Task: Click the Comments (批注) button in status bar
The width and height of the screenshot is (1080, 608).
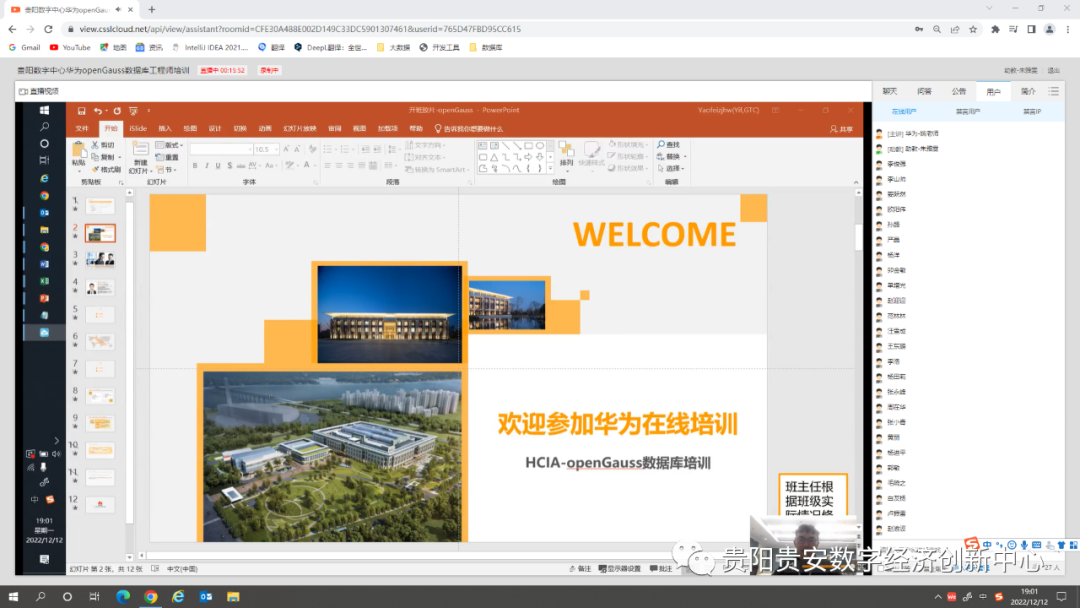Action: click(x=661, y=569)
